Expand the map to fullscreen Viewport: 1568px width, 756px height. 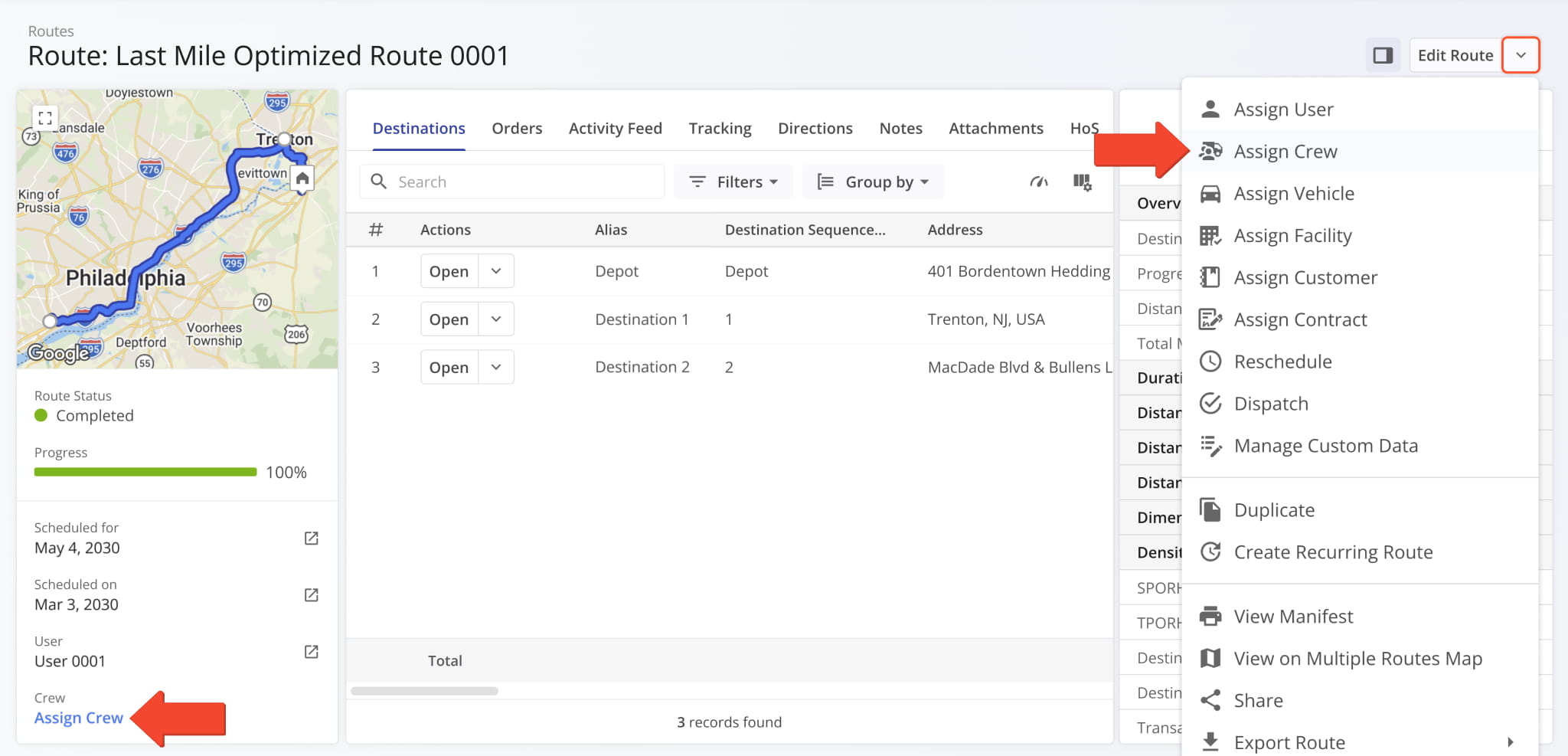[x=45, y=118]
